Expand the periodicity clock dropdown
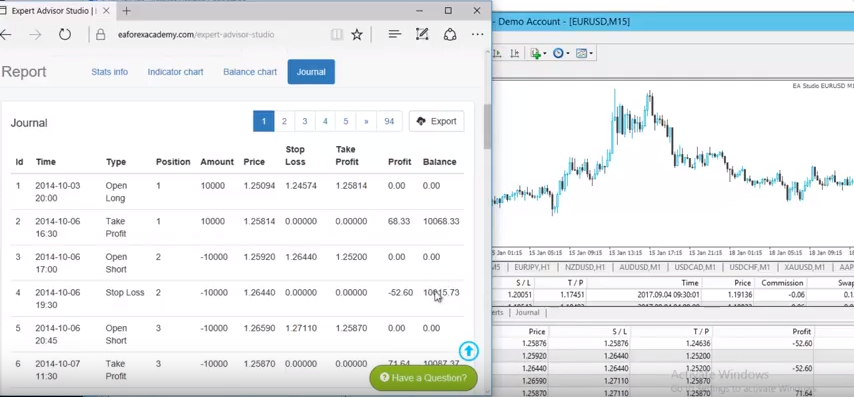The image size is (854, 397). [568, 53]
